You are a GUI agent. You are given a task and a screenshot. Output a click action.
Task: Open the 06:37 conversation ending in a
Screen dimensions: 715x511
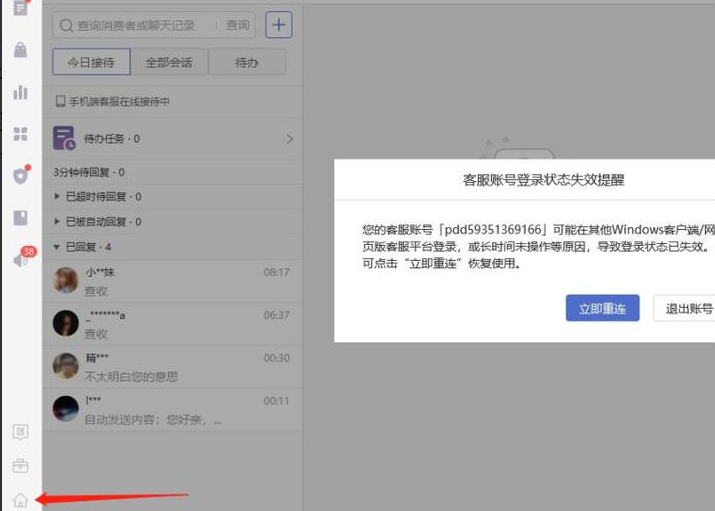[172, 324]
